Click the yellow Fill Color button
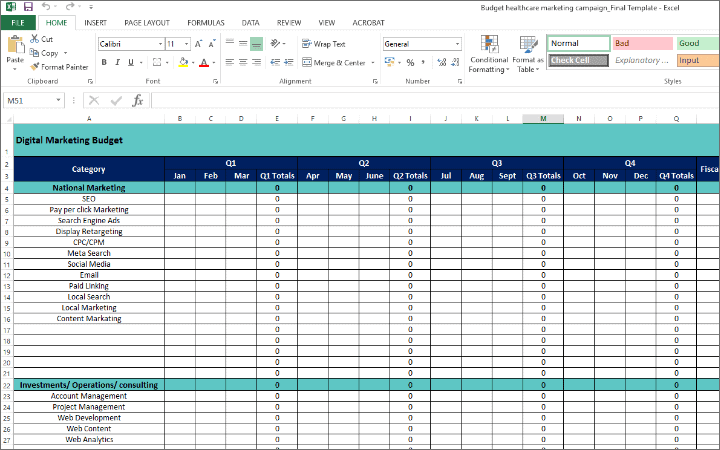The height and width of the screenshot is (450, 720). (x=182, y=62)
